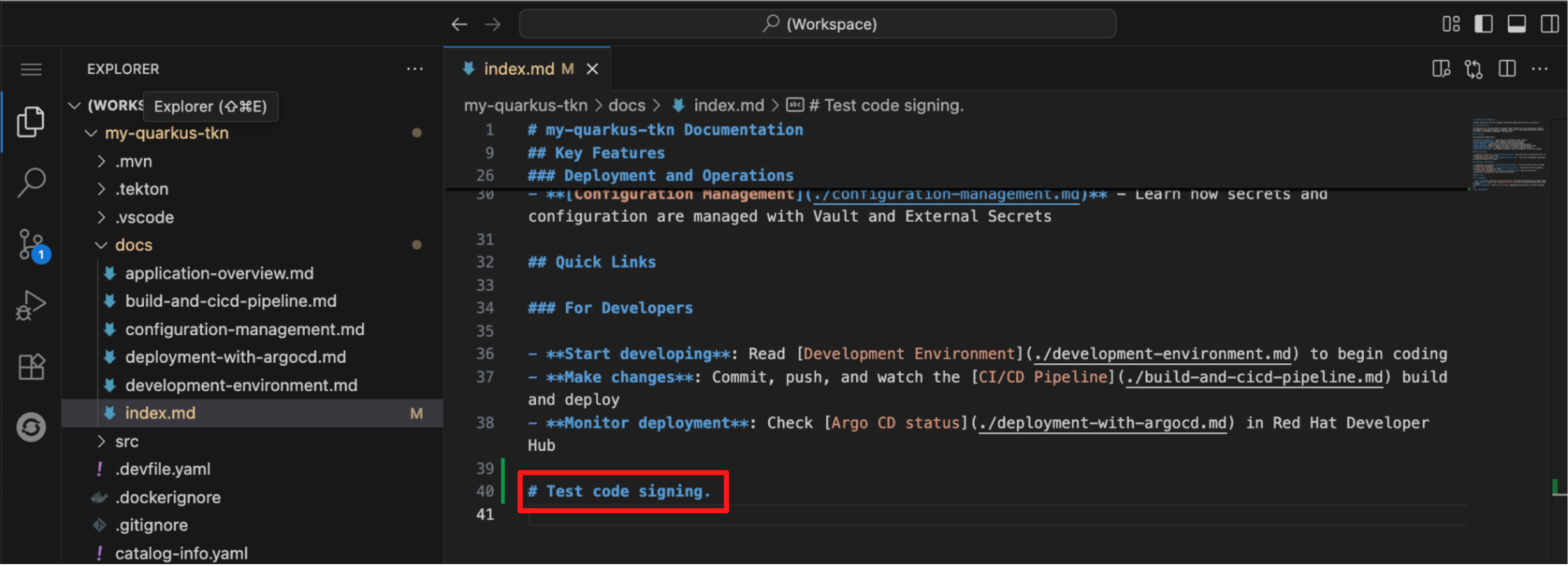Open the Run and Debug view
The width and height of the screenshot is (1568, 566).
(x=31, y=306)
